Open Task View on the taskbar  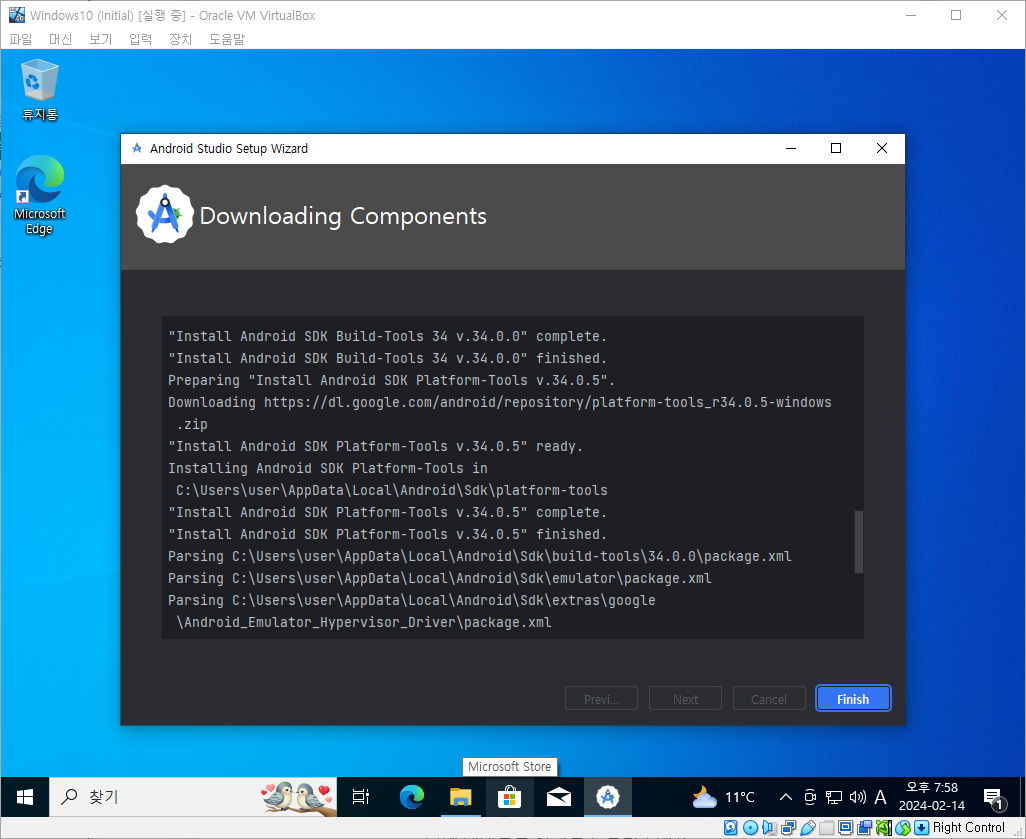point(361,796)
